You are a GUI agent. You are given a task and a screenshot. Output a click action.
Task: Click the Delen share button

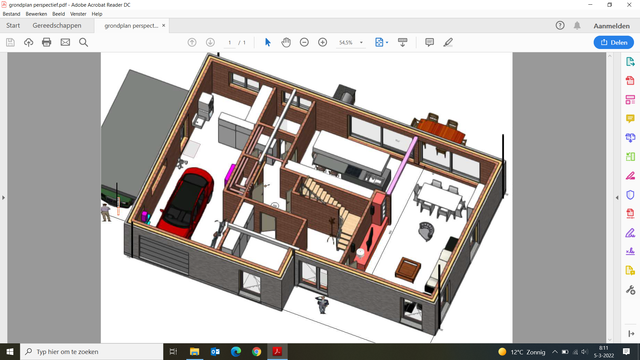tap(613, 42)
